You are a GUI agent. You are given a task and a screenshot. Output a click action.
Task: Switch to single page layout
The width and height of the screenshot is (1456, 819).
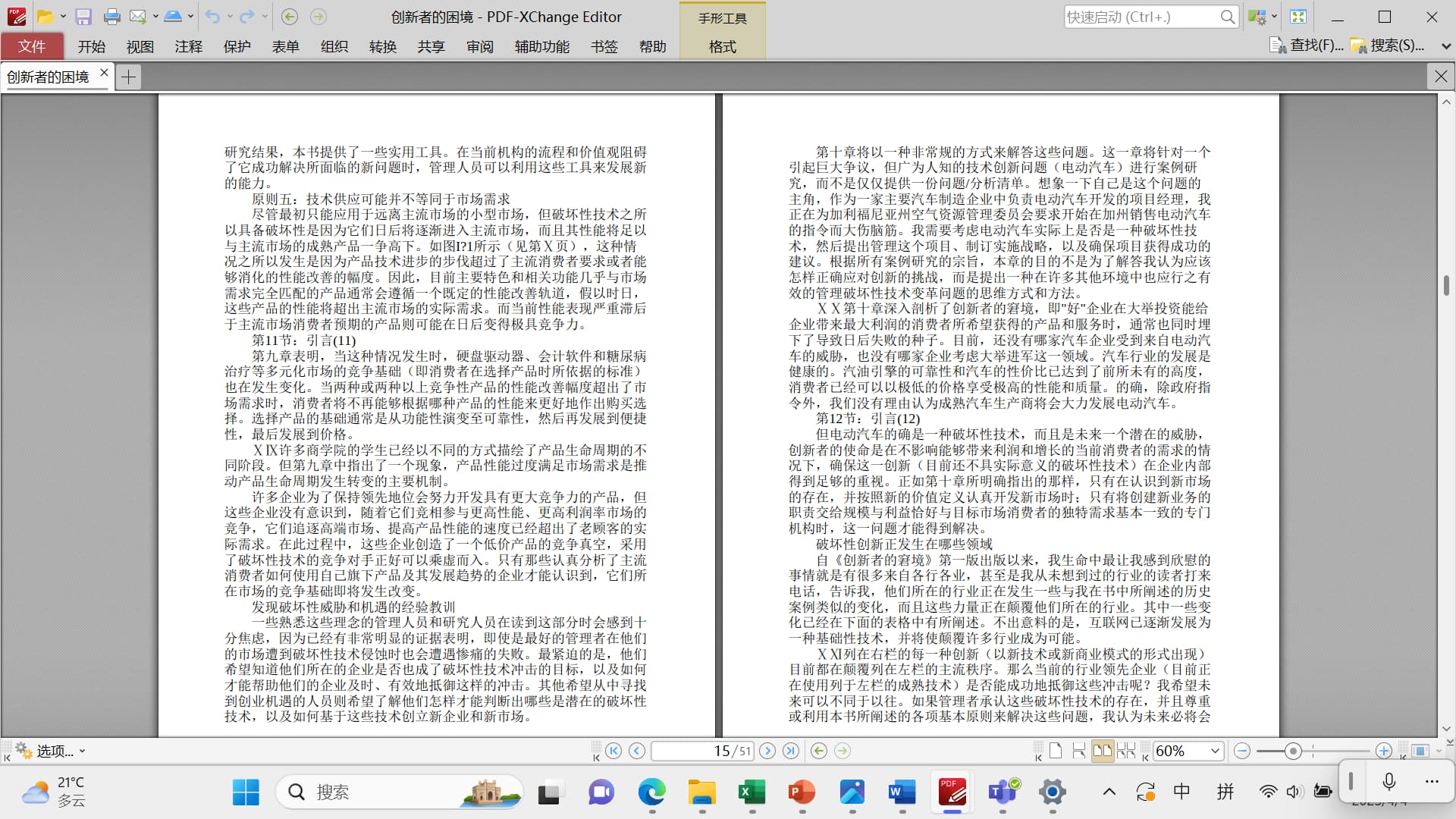click(x=1056, y=751)
